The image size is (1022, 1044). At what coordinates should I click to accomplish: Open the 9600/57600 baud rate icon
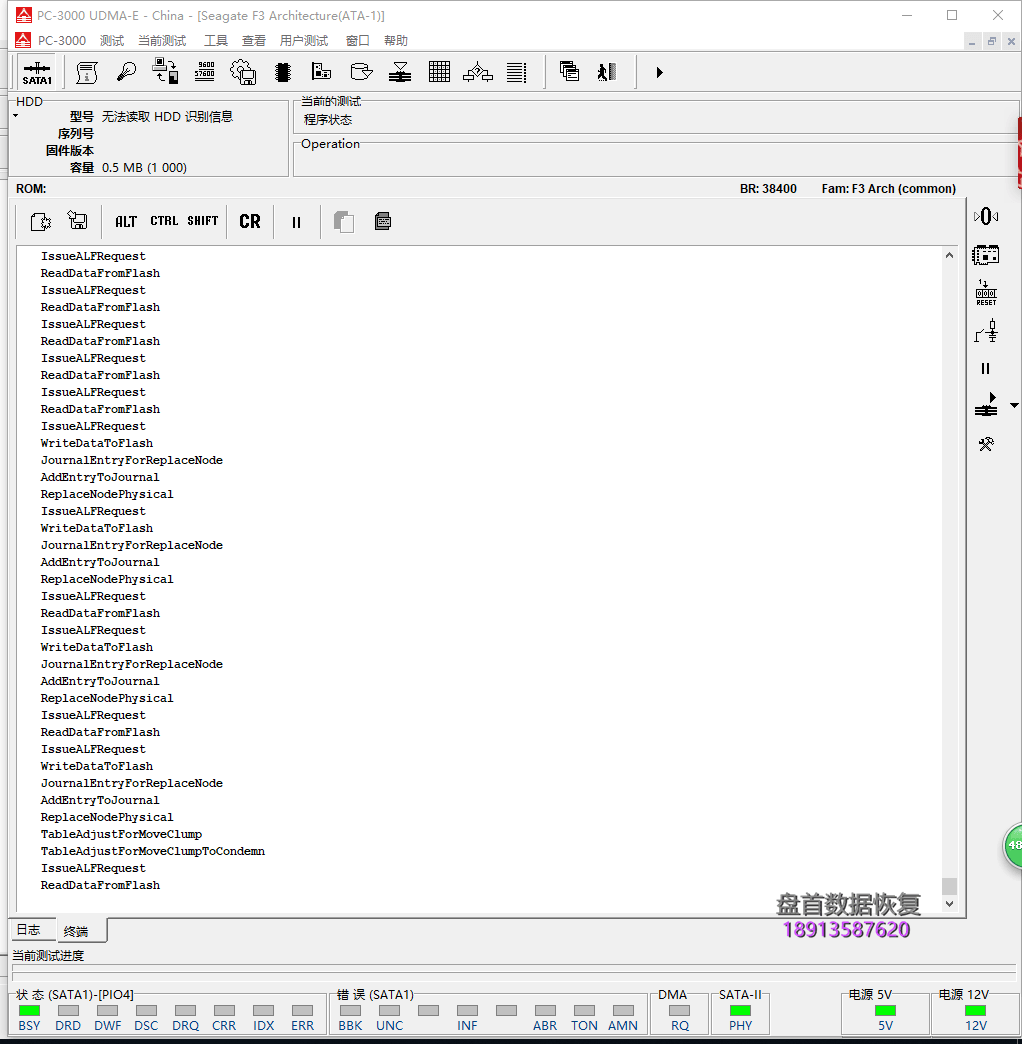tap(204, 71)
